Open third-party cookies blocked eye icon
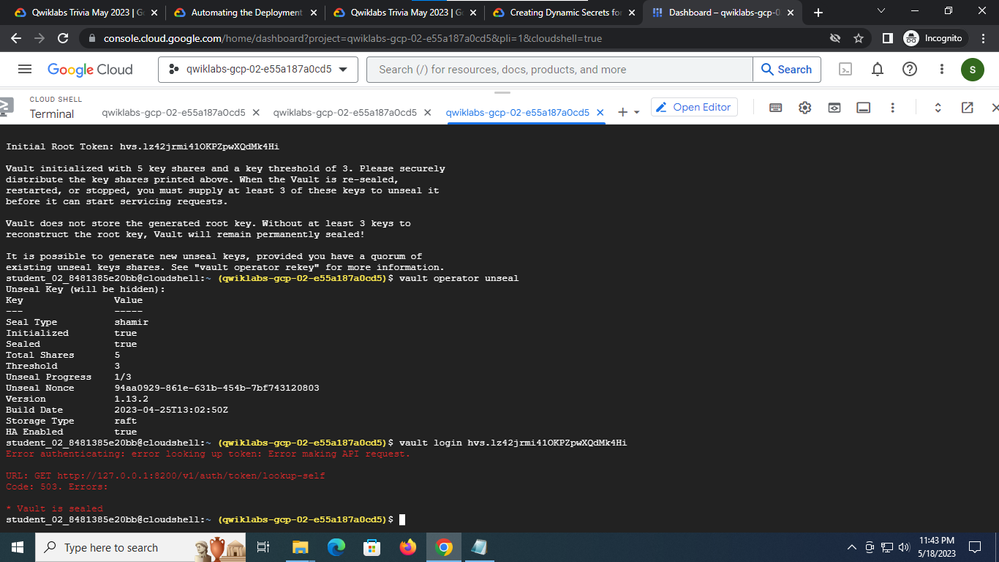Viewport: 999px width, 562px height. 835,38
